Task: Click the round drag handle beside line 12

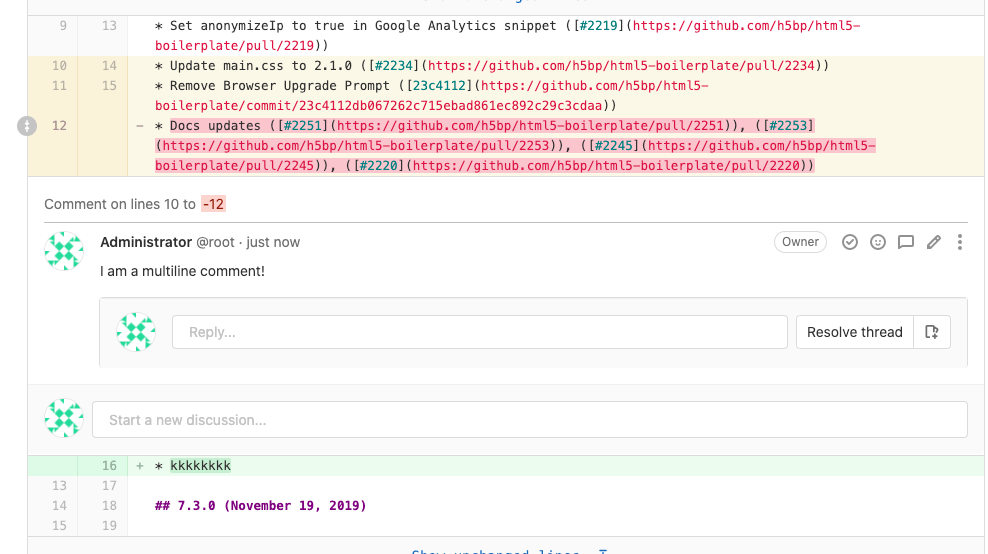Action: tap(27, 126)
